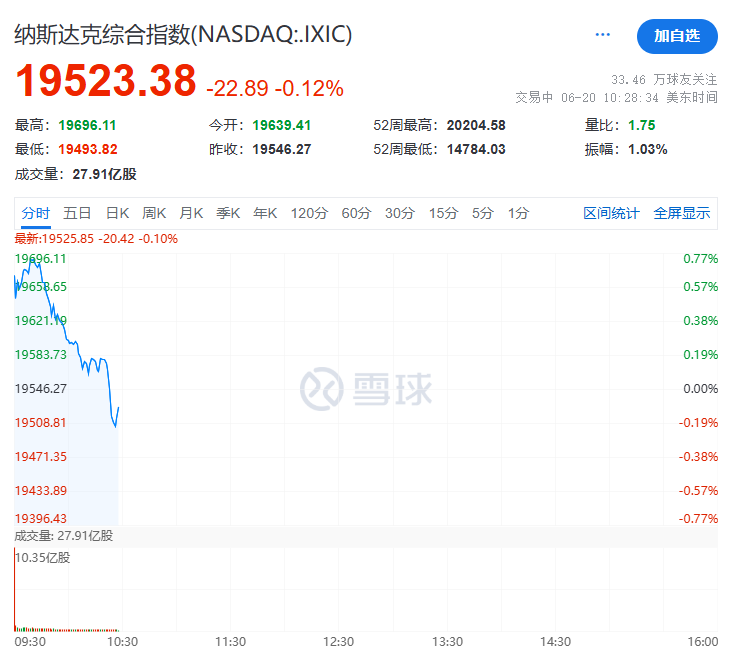Click the 振幅 value 1.03%
The image size is (741, 662).
647,149
